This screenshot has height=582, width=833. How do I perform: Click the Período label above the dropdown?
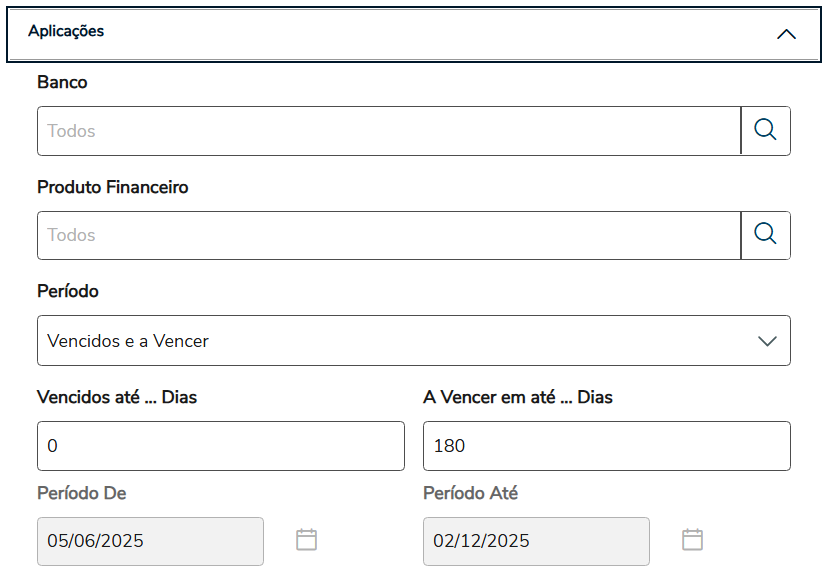click(x=68, y=292)
